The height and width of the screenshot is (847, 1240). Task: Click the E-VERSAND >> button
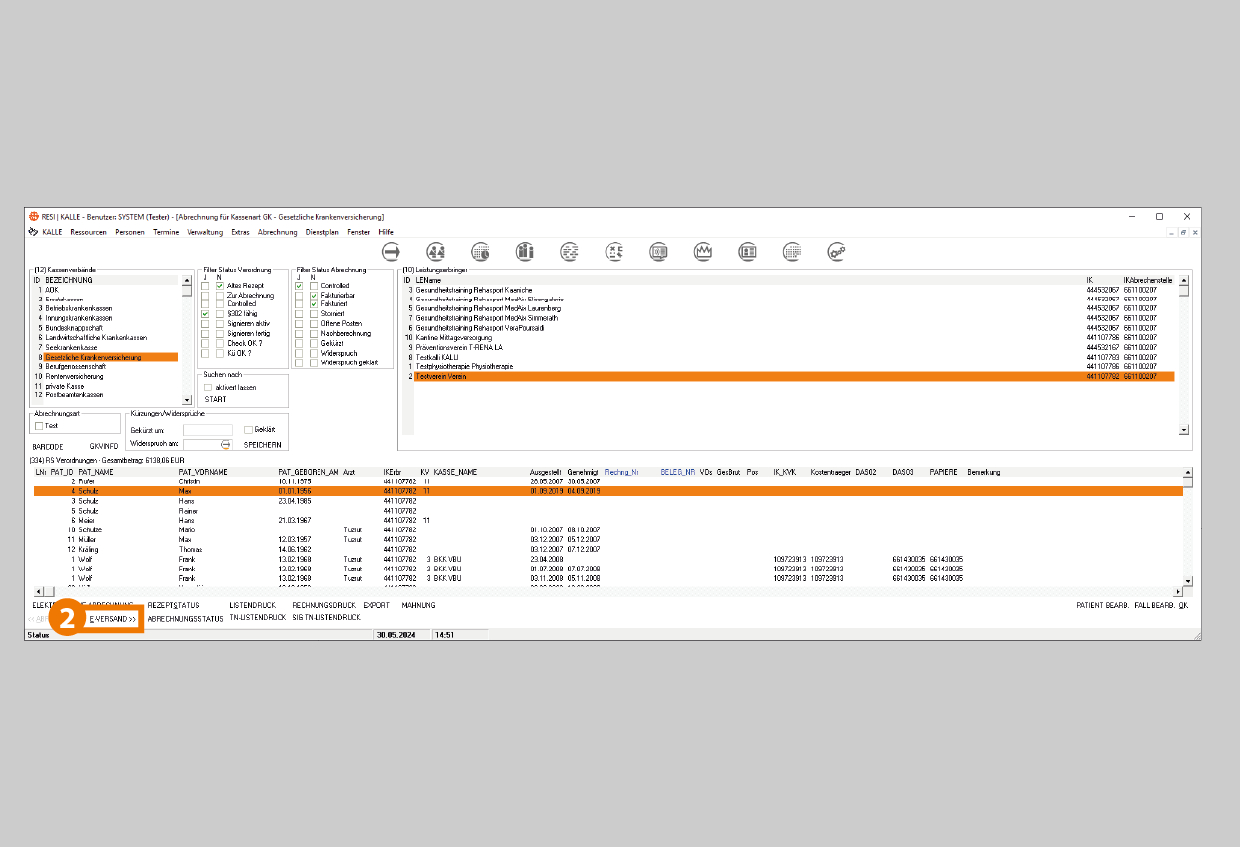(112, 619)
